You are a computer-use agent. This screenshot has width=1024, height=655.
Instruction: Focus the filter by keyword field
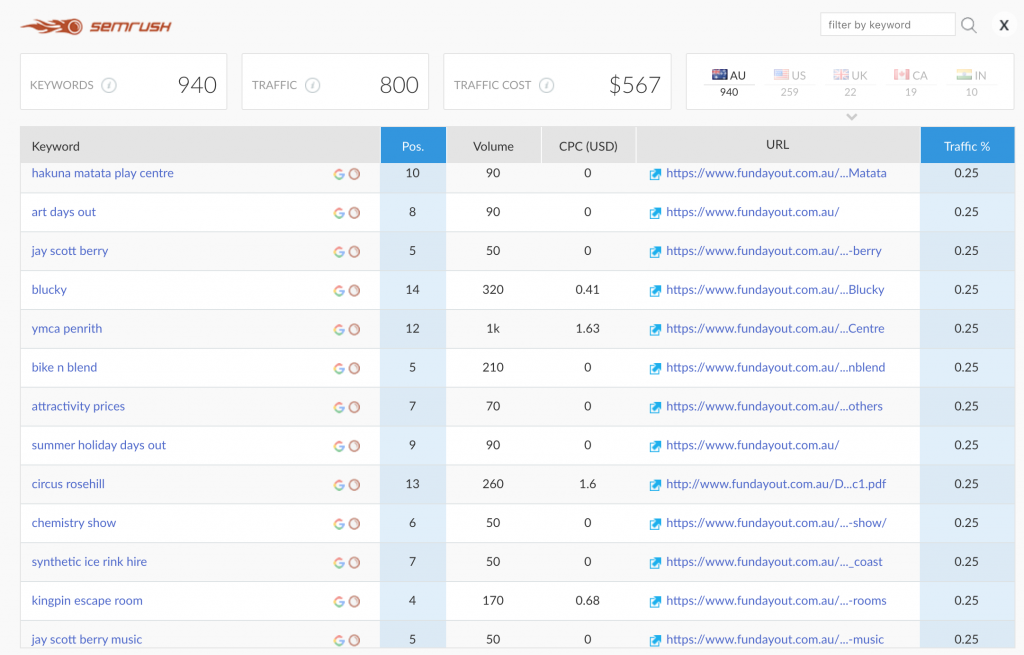tap(887, 25)
